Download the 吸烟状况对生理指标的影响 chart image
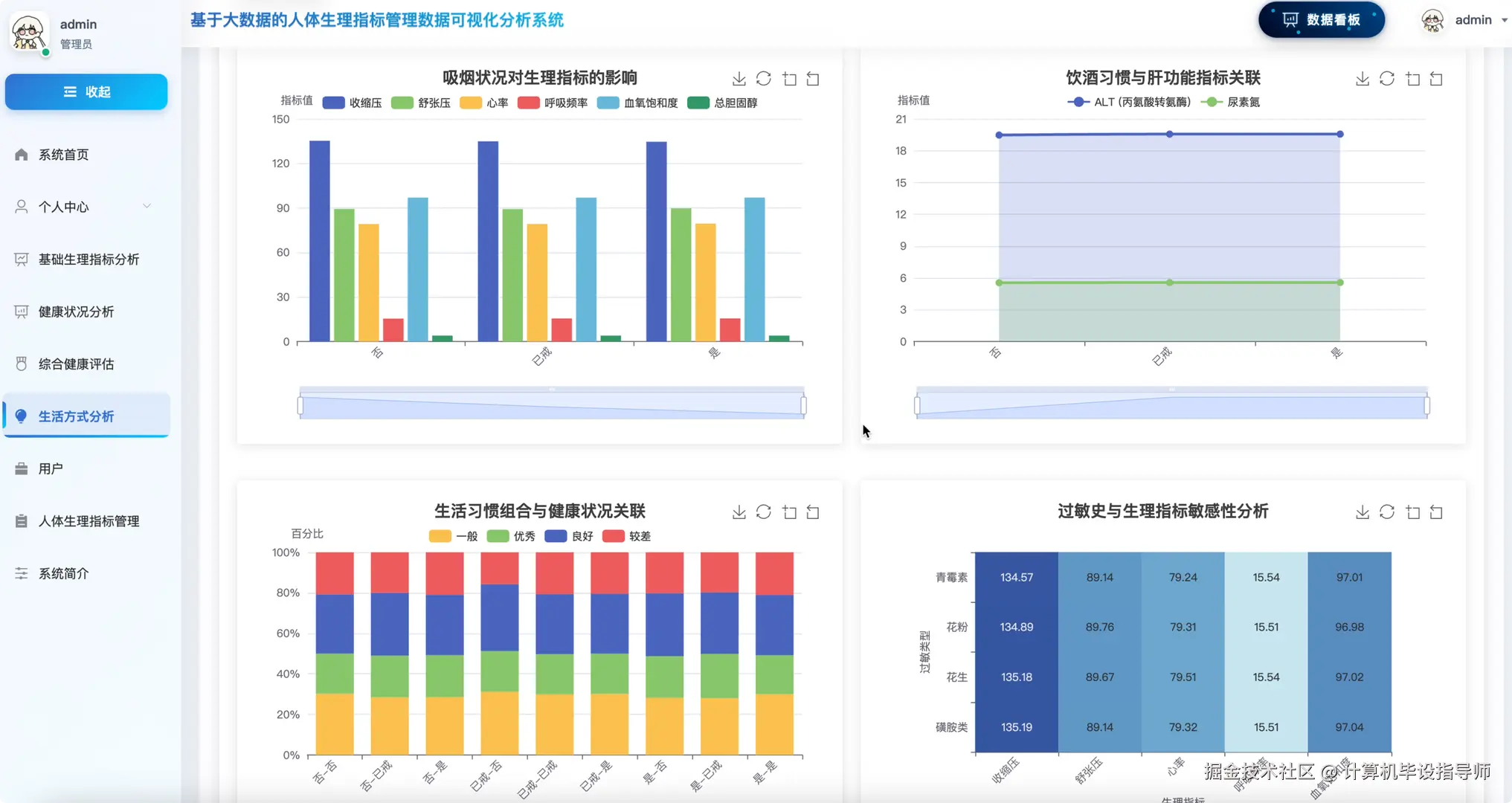This screenshot has width=1512, height=803. 739,78
